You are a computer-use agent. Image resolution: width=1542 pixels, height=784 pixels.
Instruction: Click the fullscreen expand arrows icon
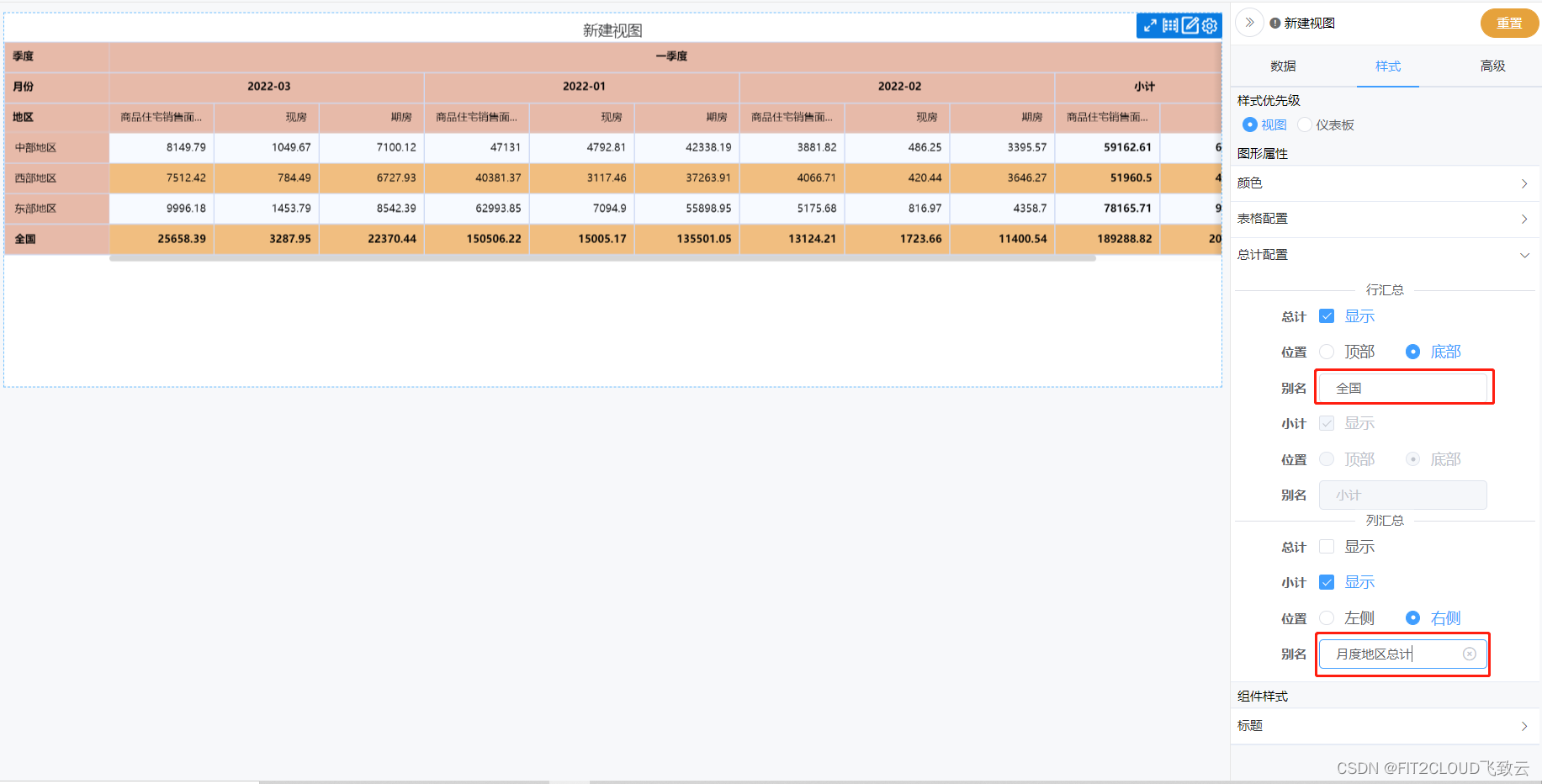[x=1150, y=25]
